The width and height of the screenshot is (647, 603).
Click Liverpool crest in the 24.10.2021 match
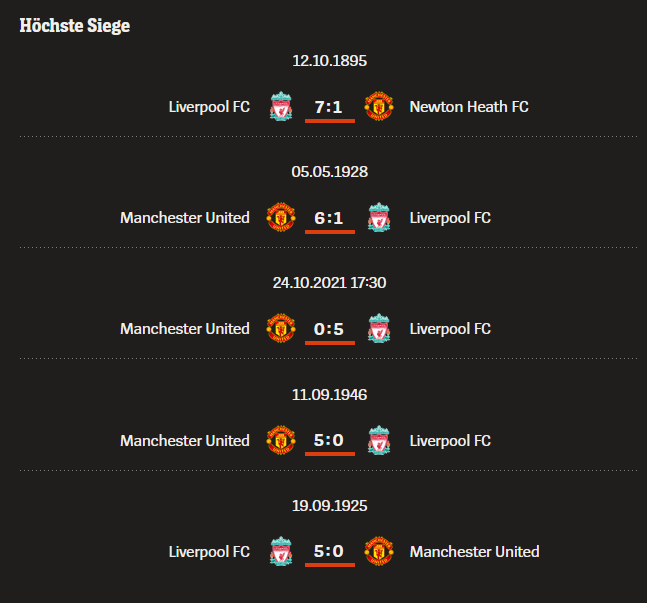coord(379,328)
